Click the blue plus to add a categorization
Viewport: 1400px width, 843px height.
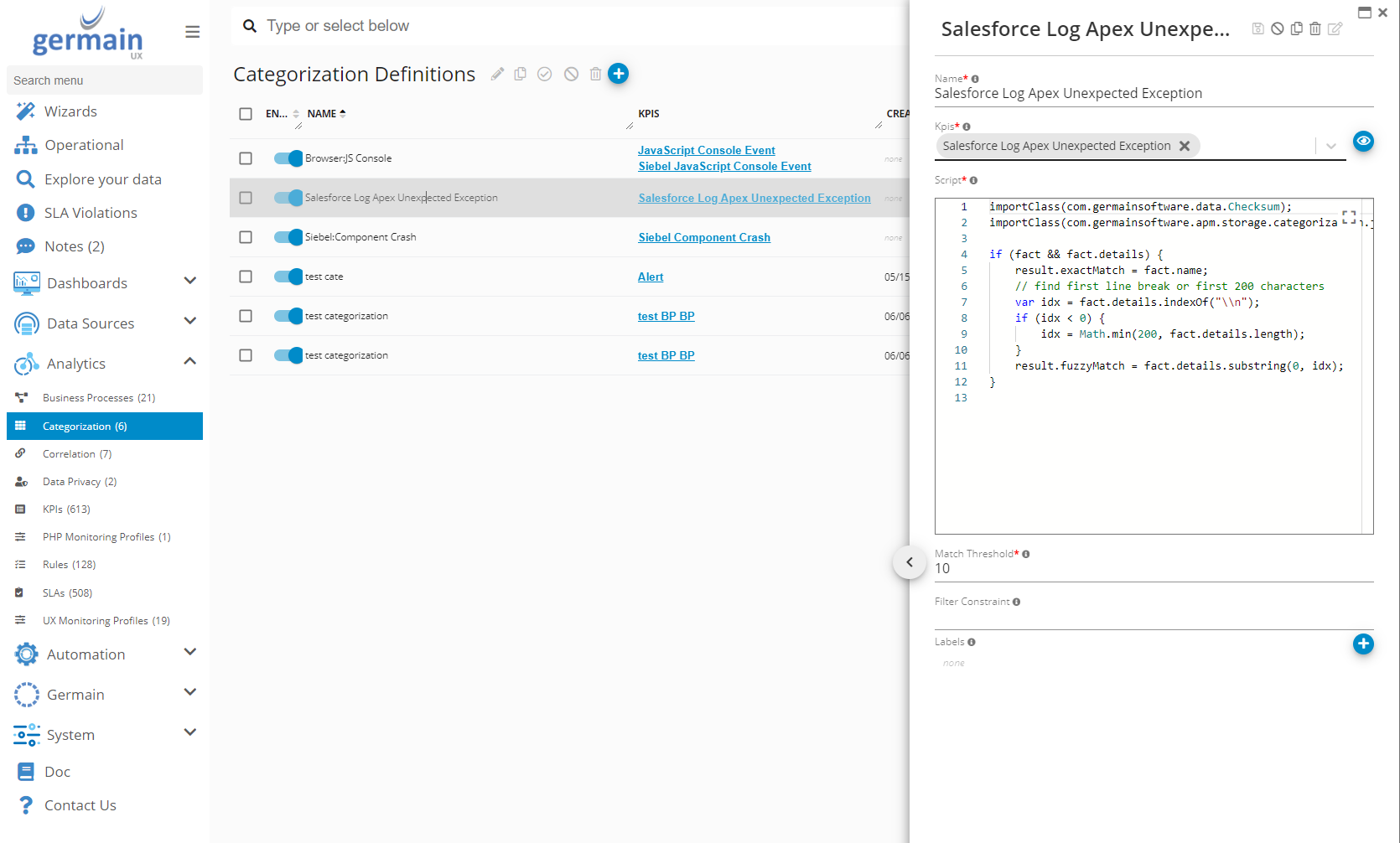619,74
